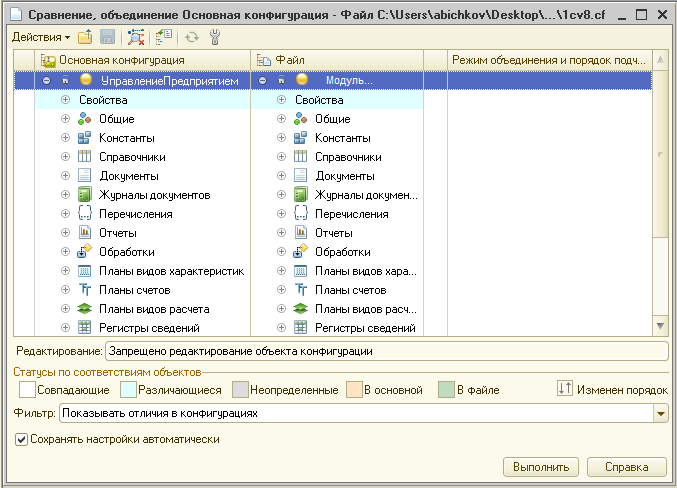This screenshot has height=488, width=677.
Task: Click the save diskette toolbar icon
Action: point(108,37)
